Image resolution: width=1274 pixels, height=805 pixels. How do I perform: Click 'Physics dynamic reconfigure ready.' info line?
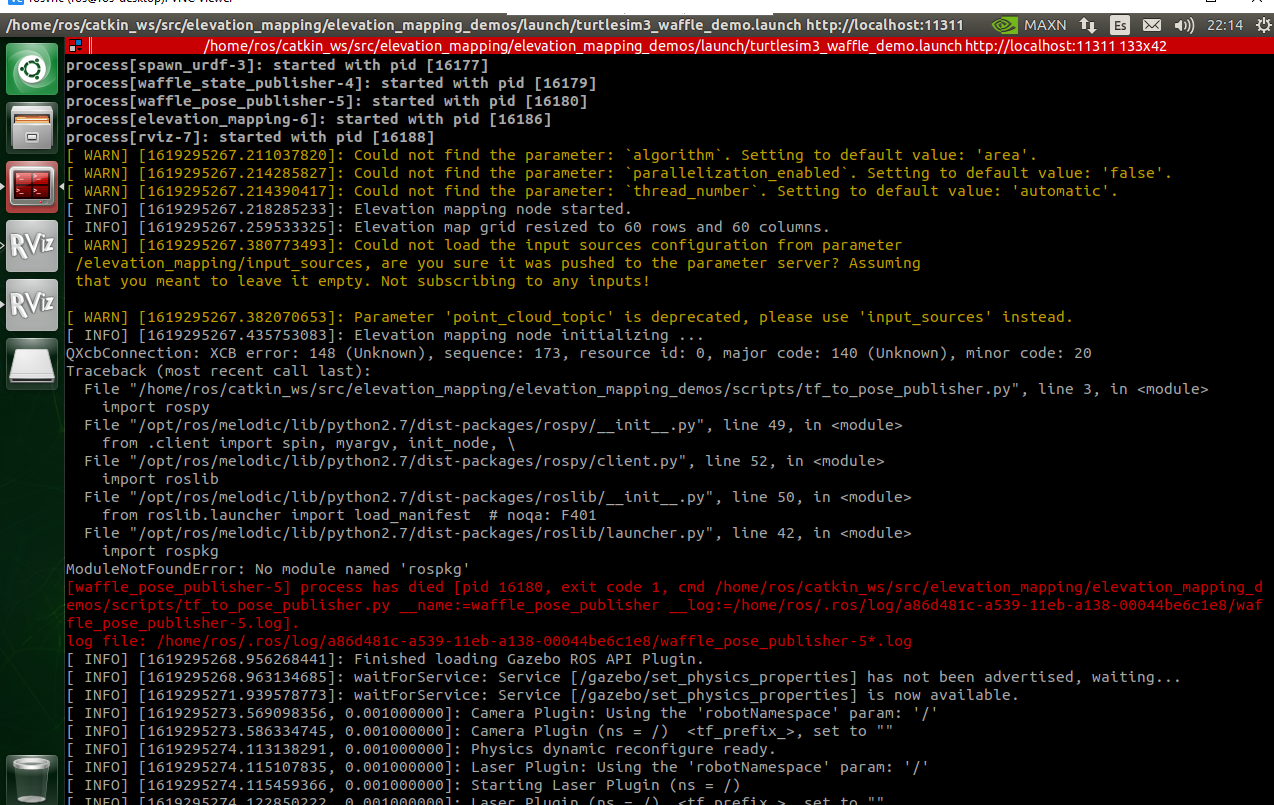tap(421, 749)
